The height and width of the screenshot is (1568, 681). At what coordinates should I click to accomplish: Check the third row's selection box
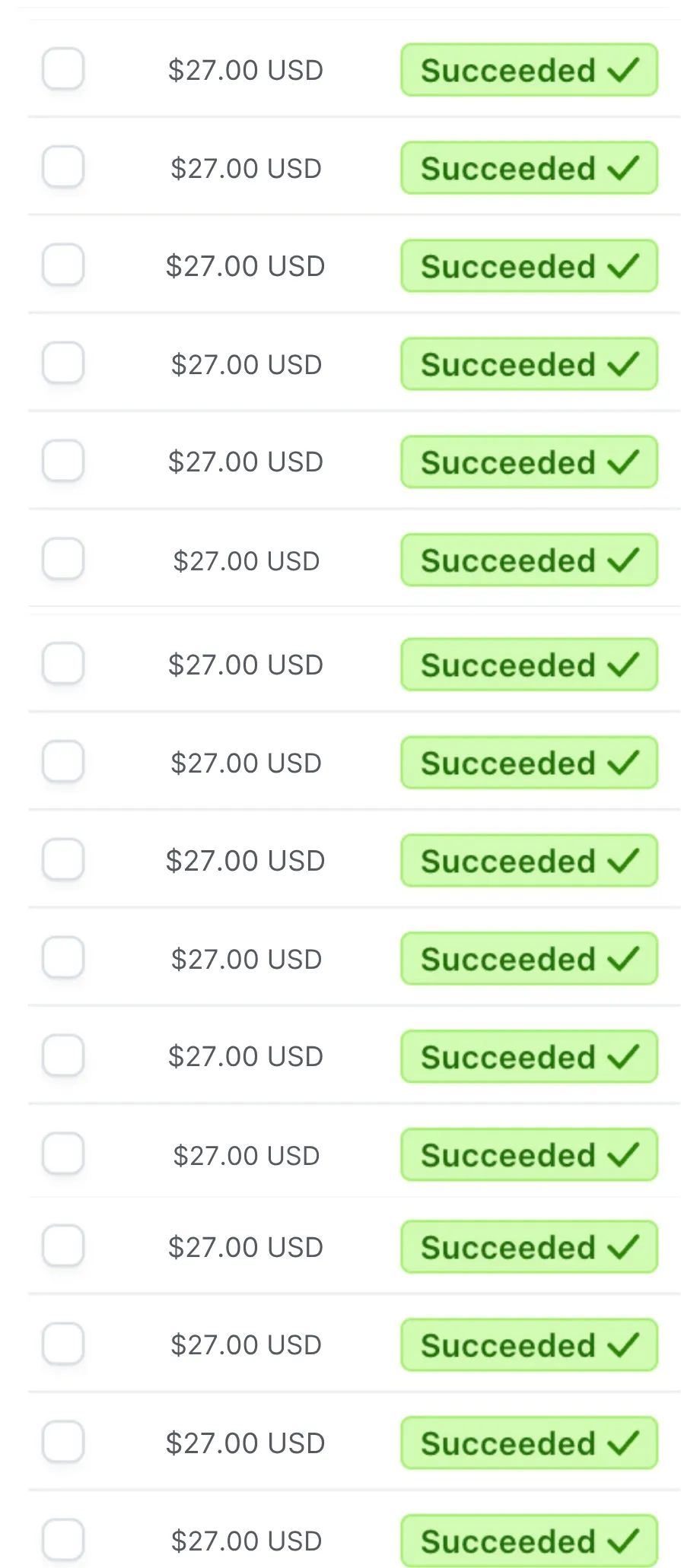point(63,265)
